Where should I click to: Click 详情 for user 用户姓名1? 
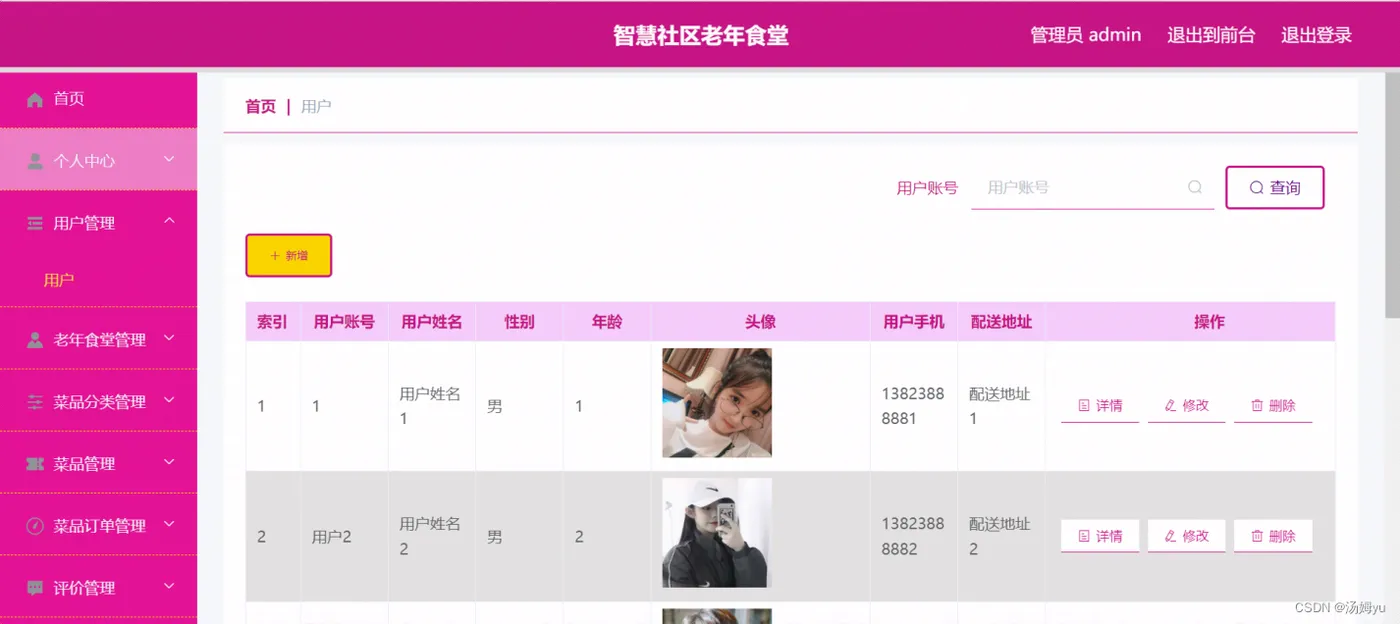pos(1100,405)
